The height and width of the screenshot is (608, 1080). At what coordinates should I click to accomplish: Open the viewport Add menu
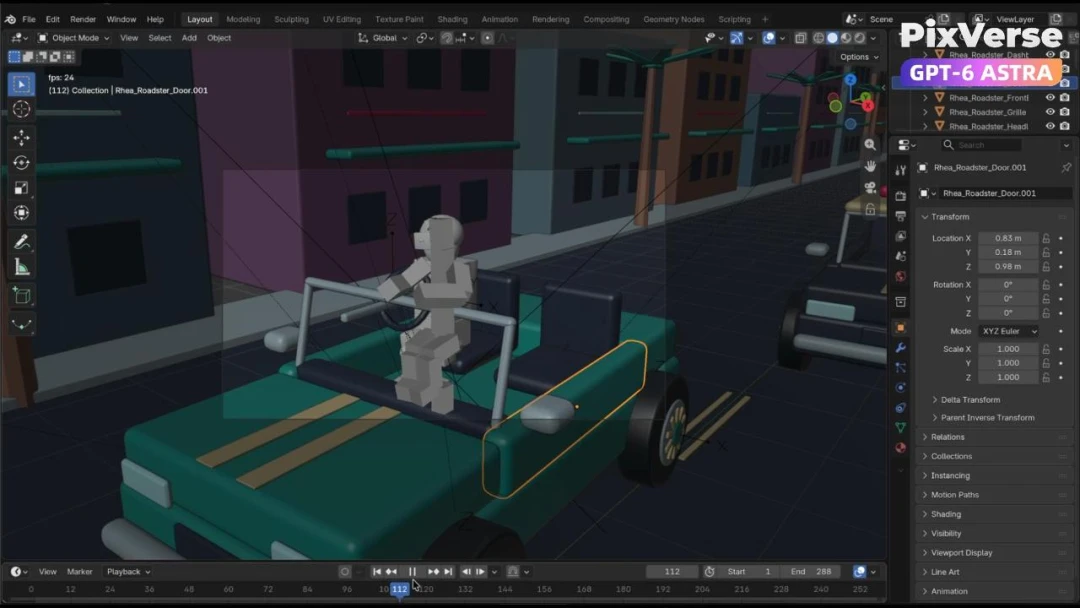[x=189, y=38]
